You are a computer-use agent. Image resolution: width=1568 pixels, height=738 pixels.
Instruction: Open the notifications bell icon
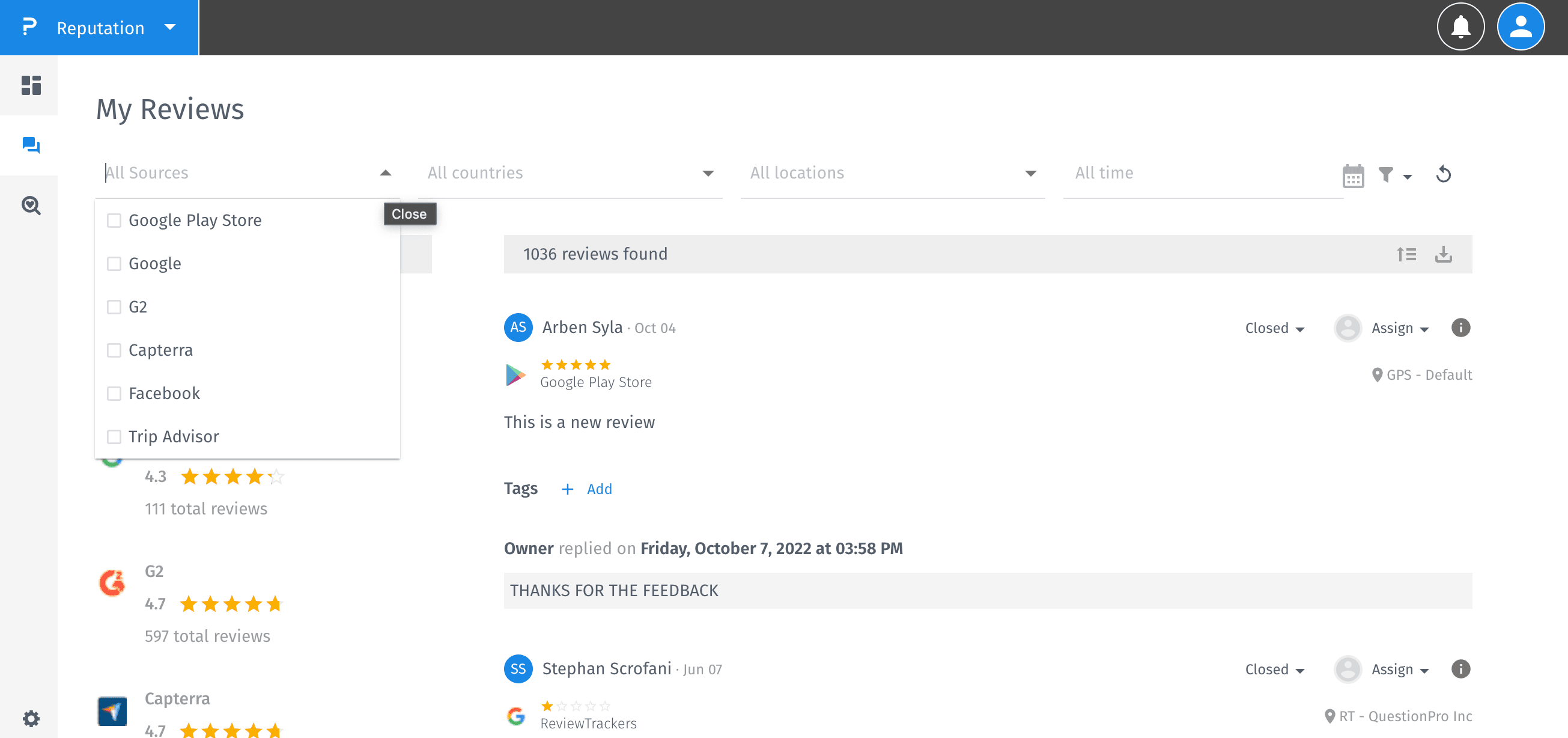pyautogui.click(x=1460, y=28)
